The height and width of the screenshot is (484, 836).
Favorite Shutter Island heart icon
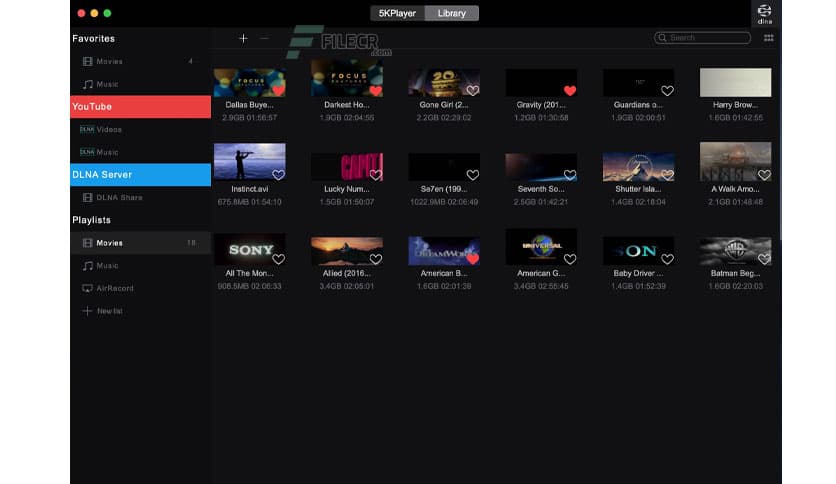click(x=667, y=175)
